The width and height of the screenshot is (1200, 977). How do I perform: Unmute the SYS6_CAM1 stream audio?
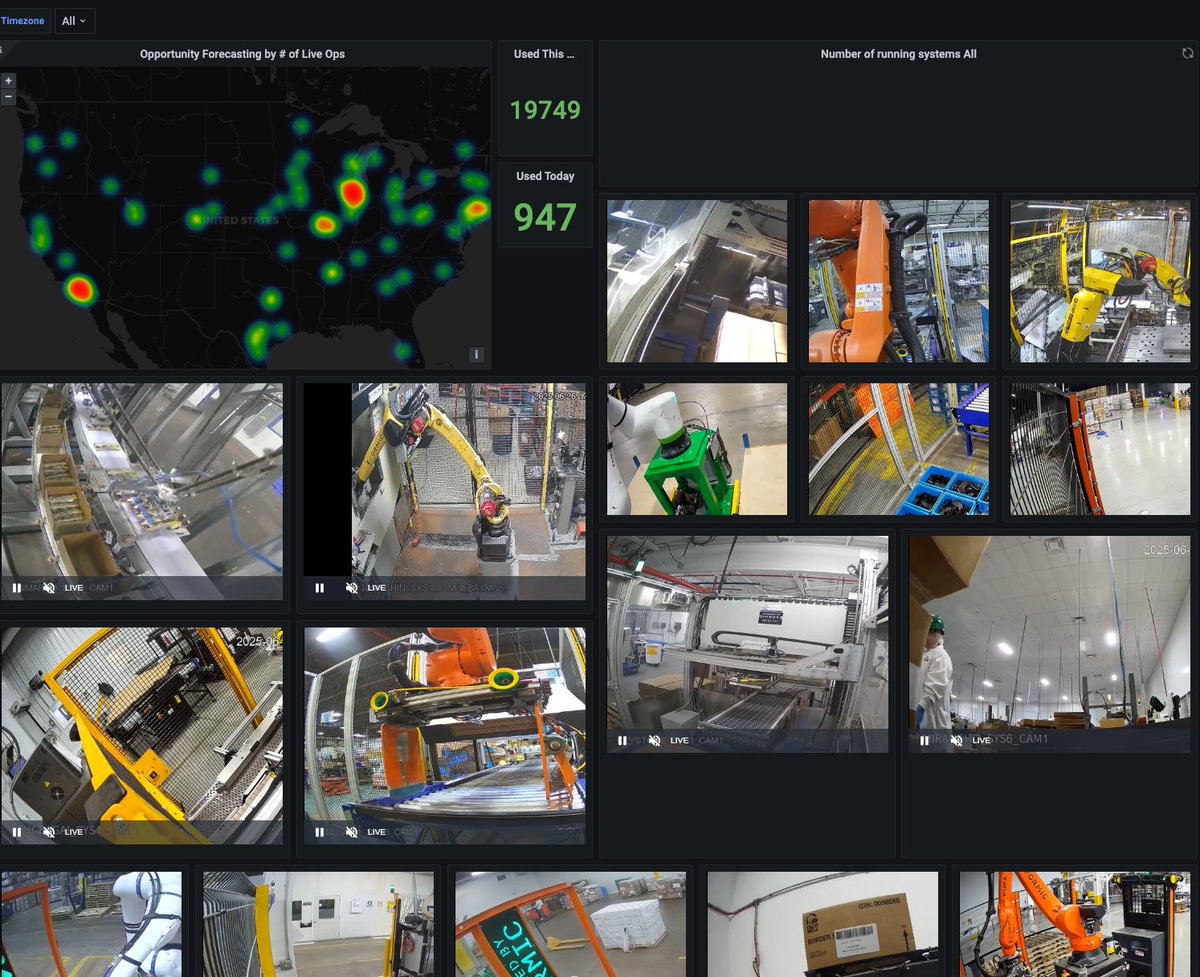click(x=955, y=740)
